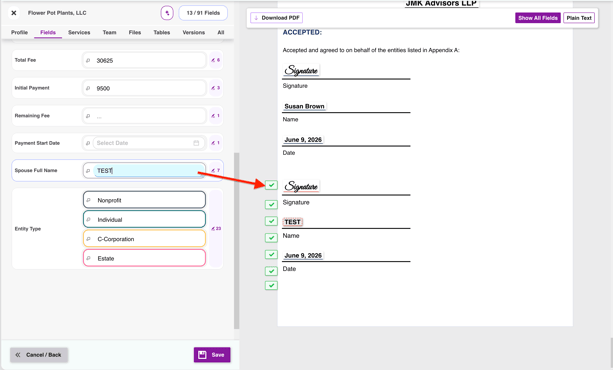Click the Initial Payment input containing 9500
Screen dimensions: 613x370
144,88
